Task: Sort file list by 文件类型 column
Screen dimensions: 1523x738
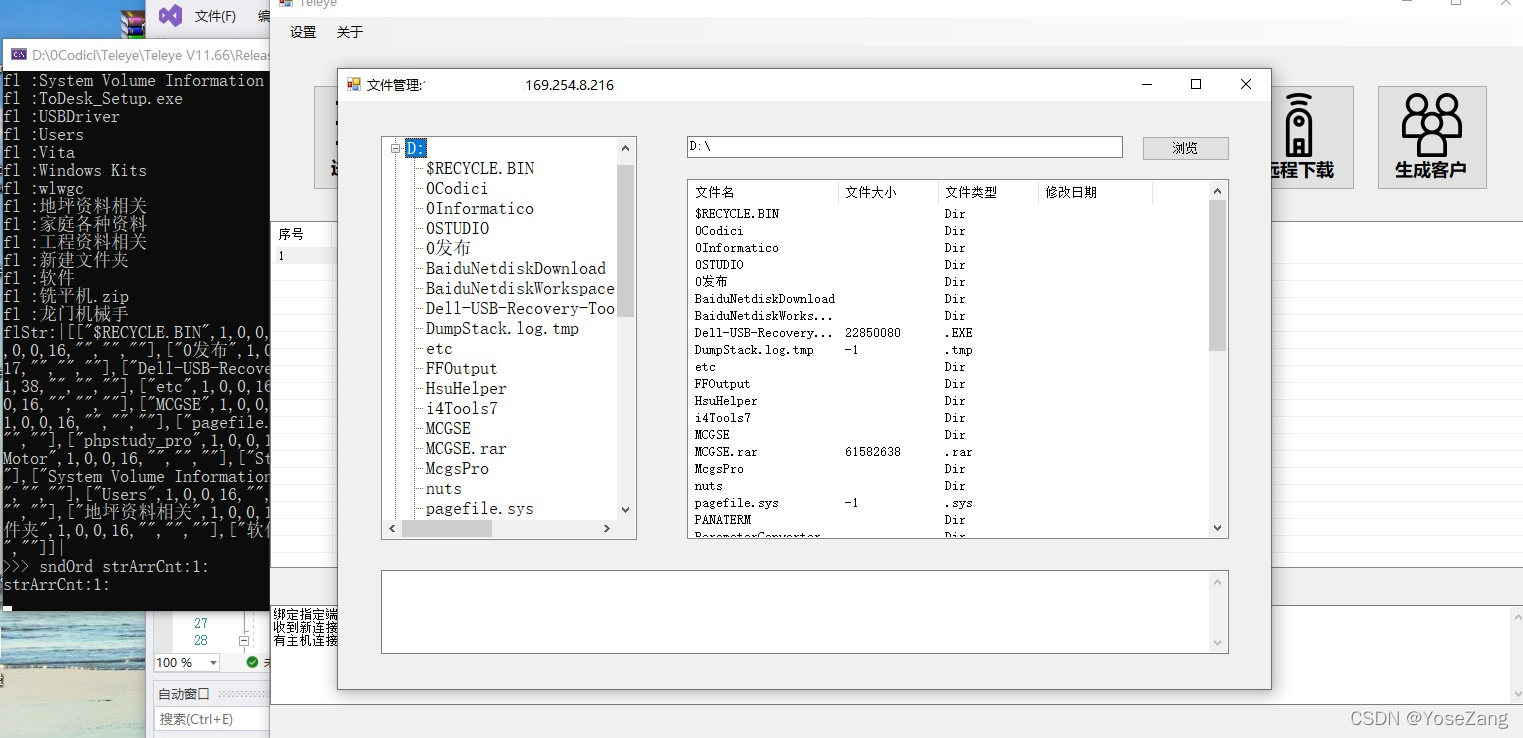Action: coord(988,192)
